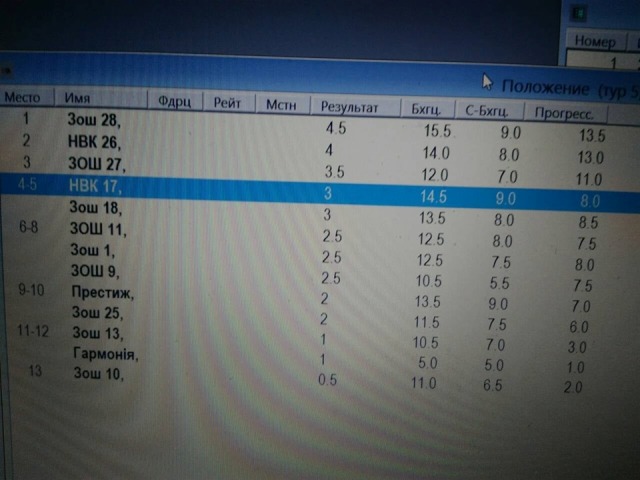
Task: Click result 3.5 of ЗОШ 27
Action: click(x=334, y=172)
